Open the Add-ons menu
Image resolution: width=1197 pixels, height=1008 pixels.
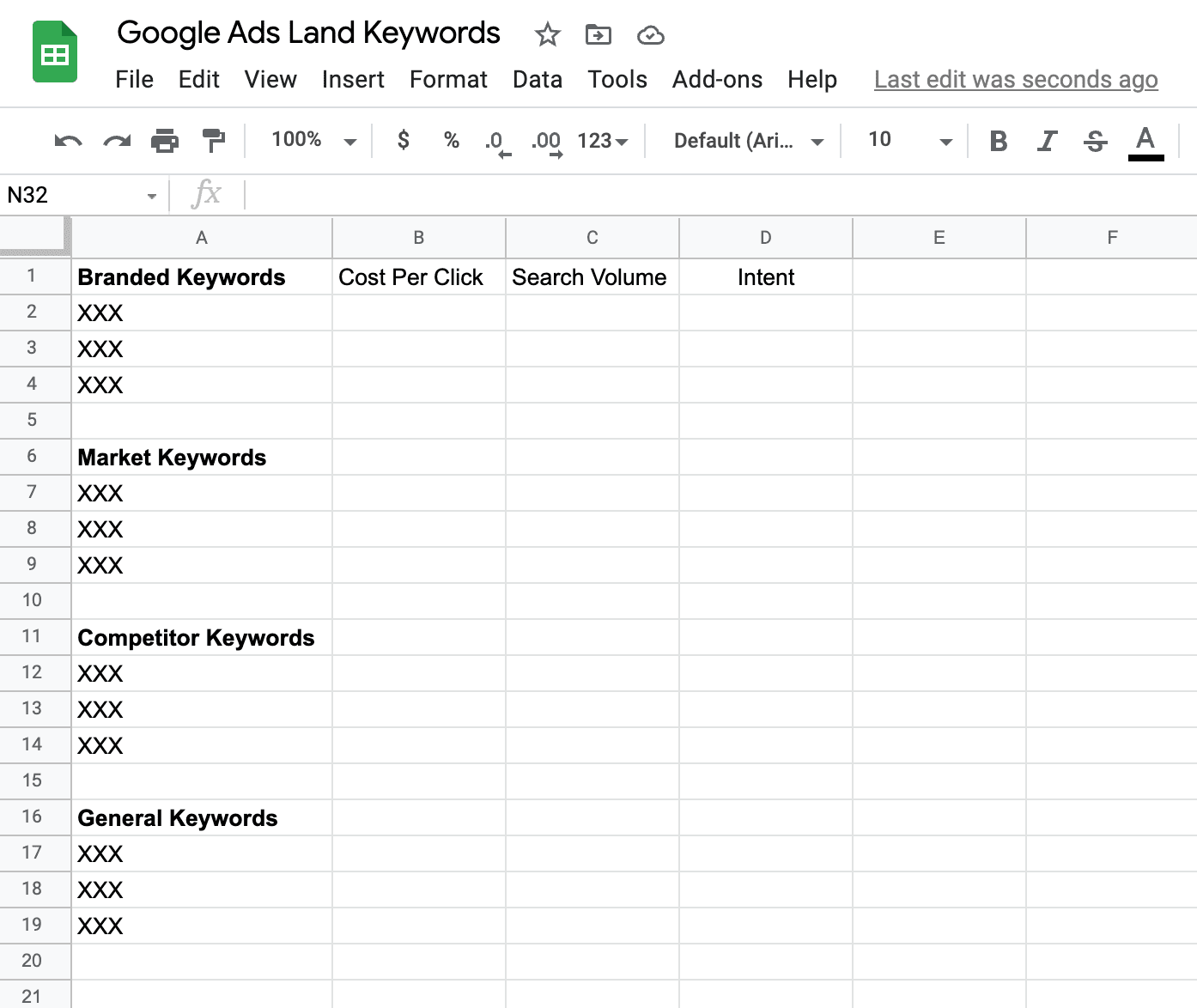(x=717, y=80)
